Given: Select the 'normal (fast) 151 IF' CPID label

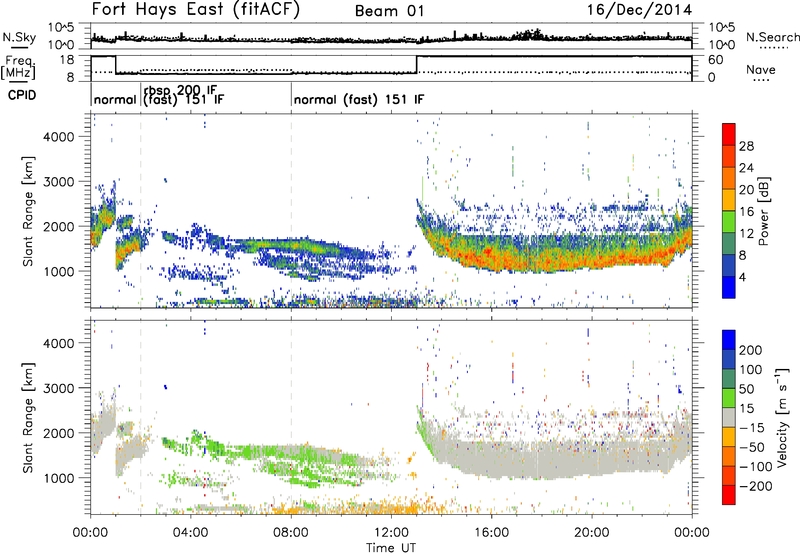Looking at the screenshot, I should pyautogui.click(x=359, y=99).
